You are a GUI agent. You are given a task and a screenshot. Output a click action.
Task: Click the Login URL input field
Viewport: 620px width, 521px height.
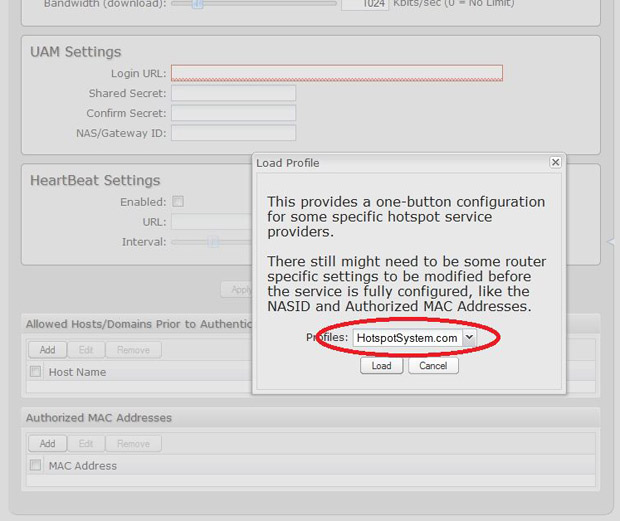pyautogui.click(x=337, y=73)
